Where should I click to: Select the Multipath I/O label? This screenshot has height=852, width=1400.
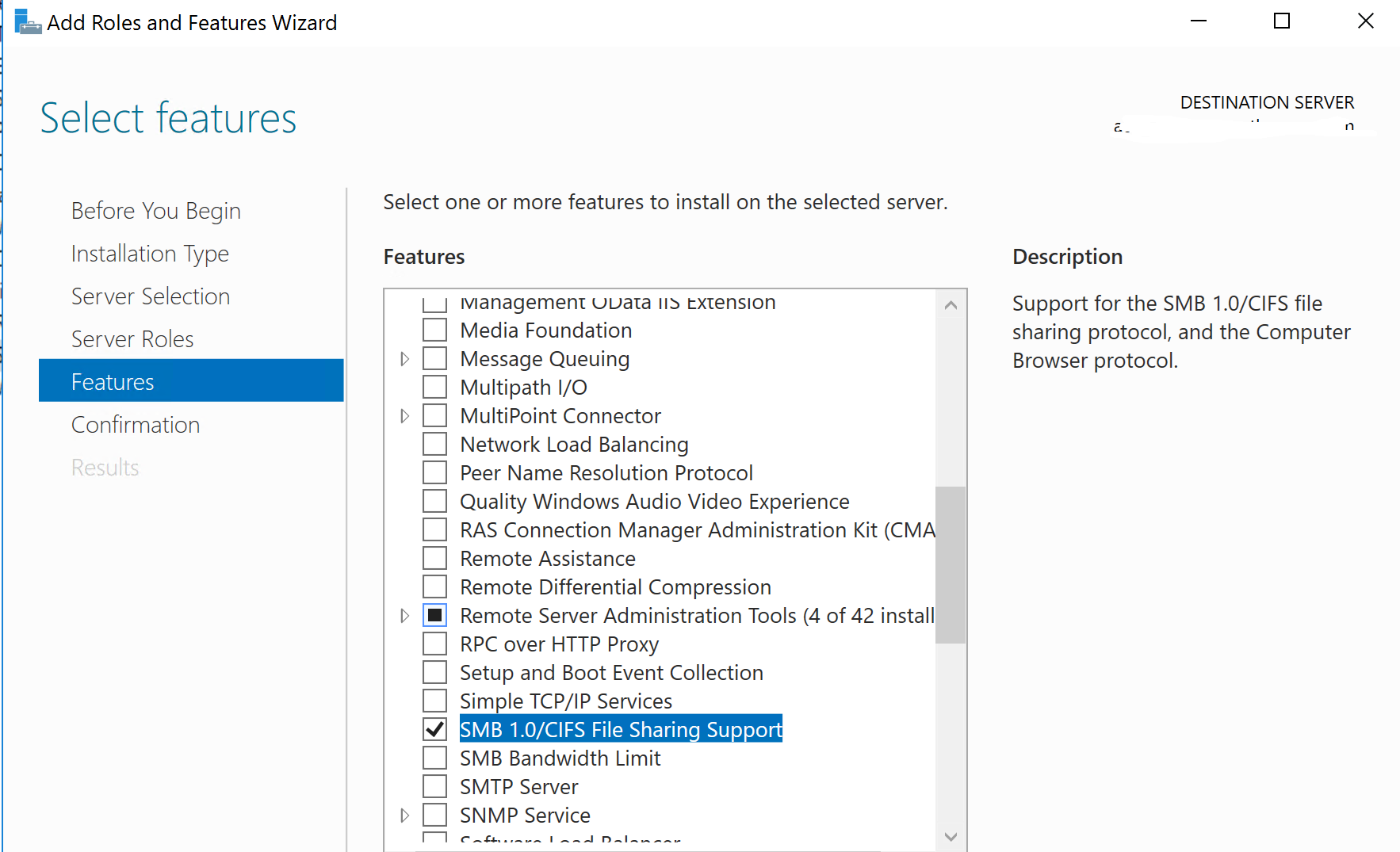click(x=523, y=388)
